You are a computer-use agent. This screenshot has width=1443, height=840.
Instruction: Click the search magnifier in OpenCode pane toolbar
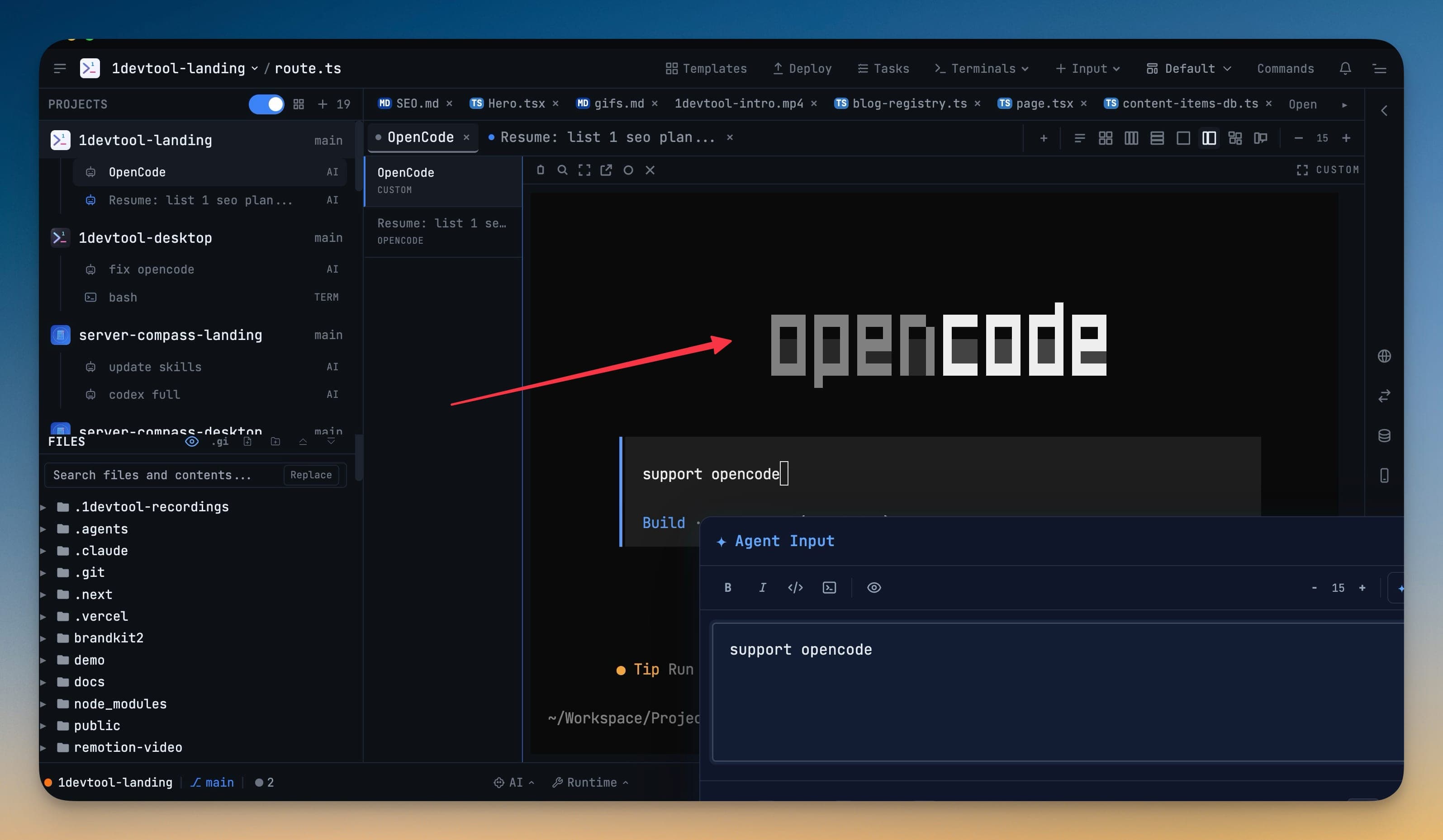tap(562, 170)
